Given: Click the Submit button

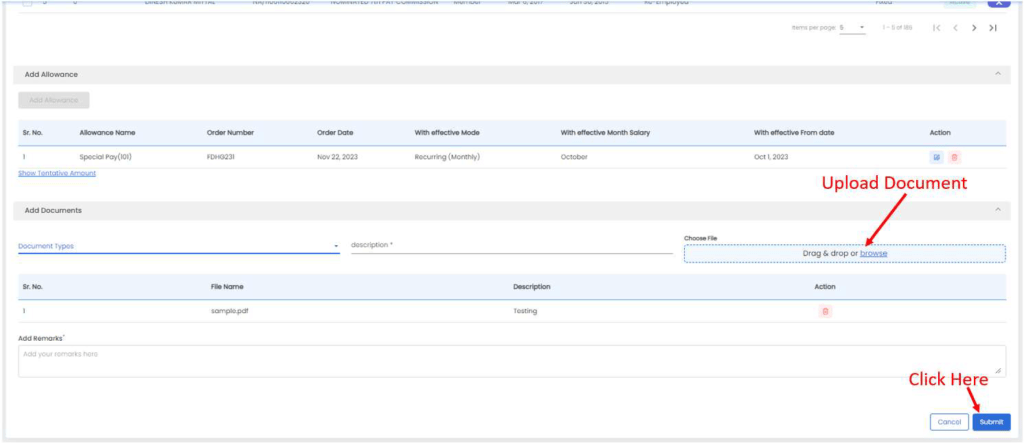Looking at the screenshot, I should 991,422.
